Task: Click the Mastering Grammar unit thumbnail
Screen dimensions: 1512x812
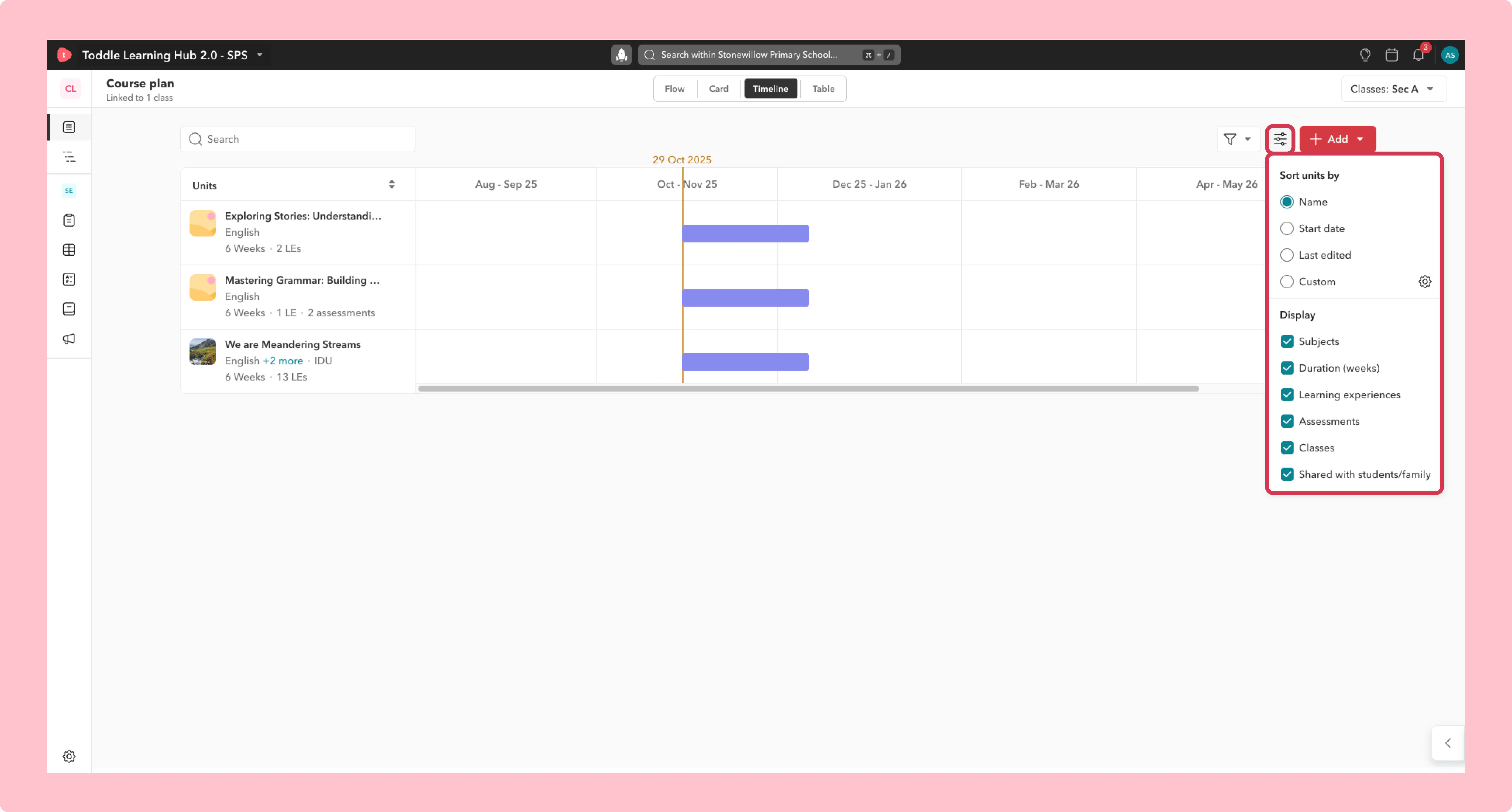Action: [203, 287]
